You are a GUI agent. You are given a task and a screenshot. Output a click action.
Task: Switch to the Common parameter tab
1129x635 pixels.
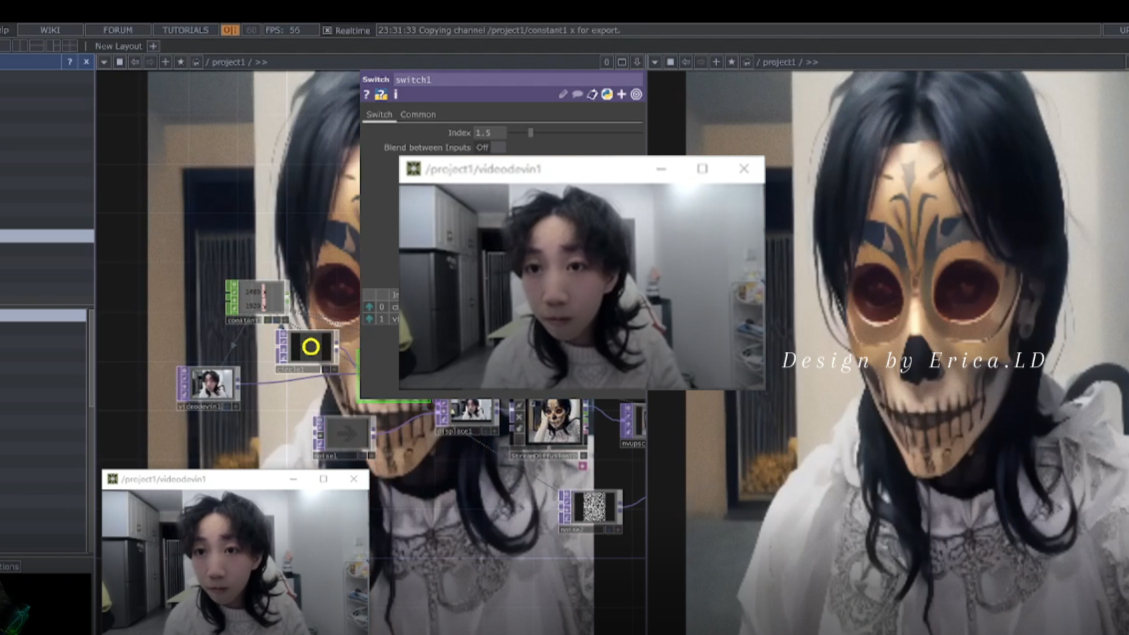[x=418, y=114]
